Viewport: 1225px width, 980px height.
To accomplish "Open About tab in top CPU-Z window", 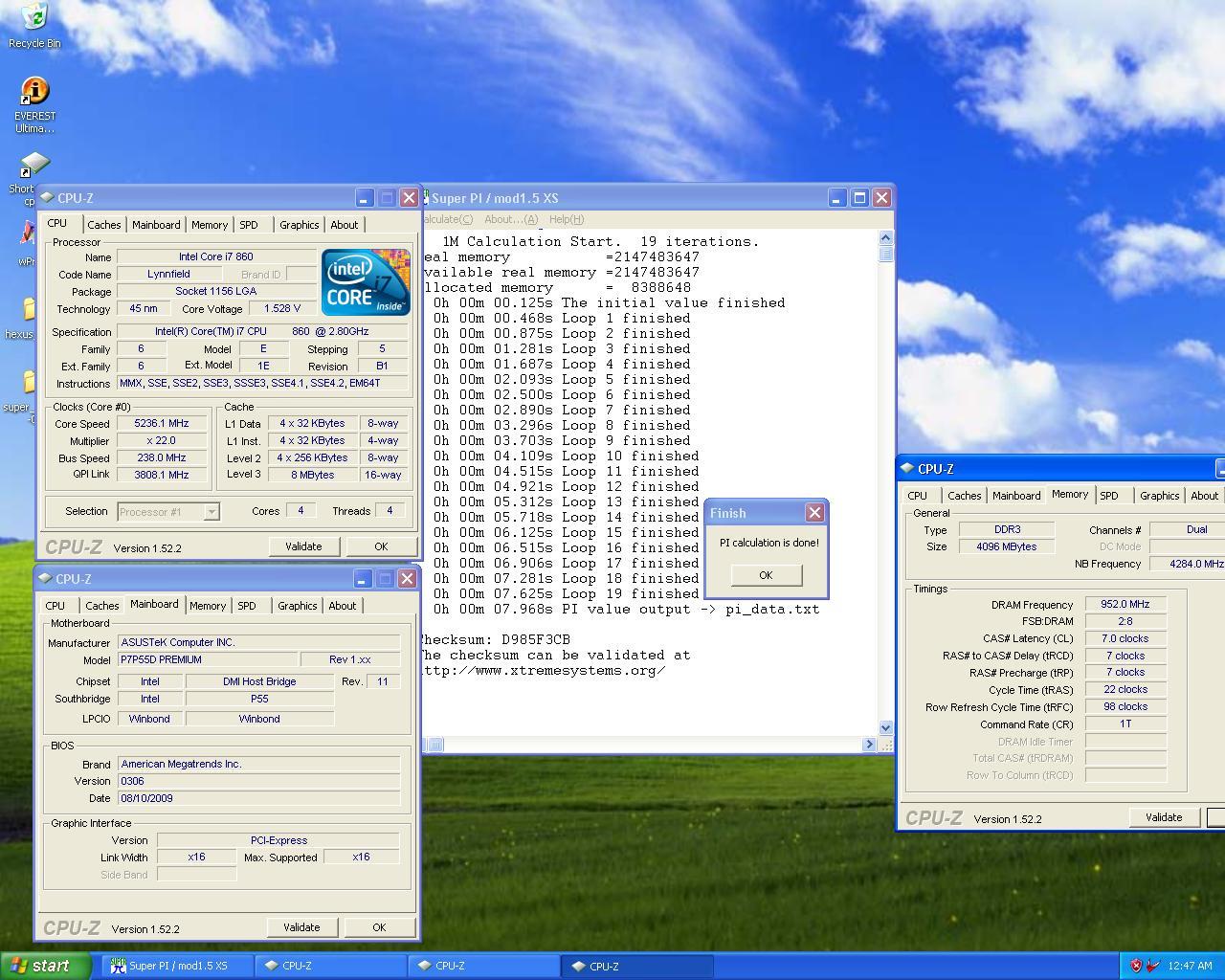I will (x=345, y=225).
